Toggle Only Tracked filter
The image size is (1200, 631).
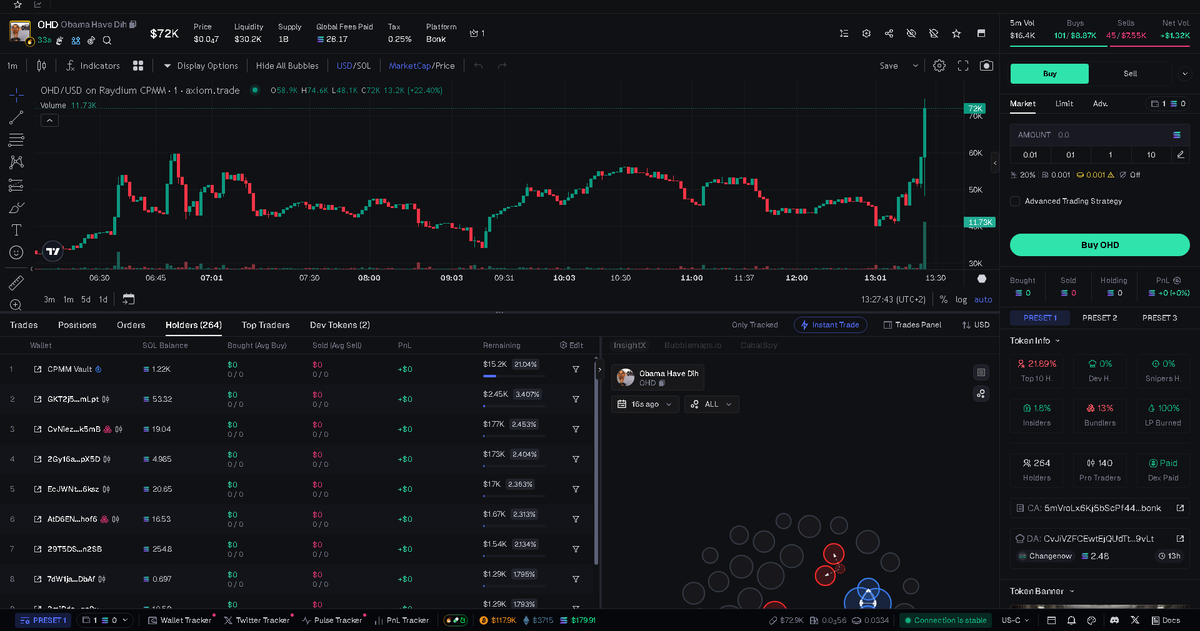pos(754,325)
